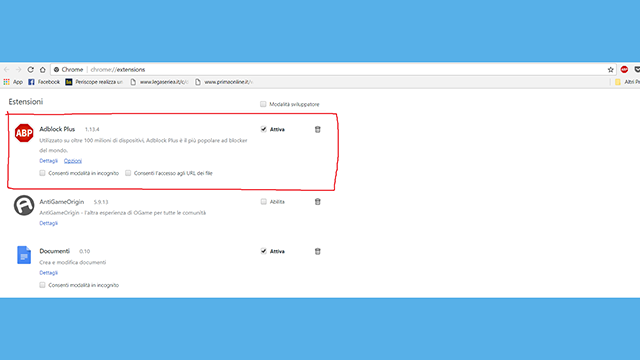The width and height of the screenshot is (640, 360).
Task: Bookmark this page with the star
Action: (611, 70)
